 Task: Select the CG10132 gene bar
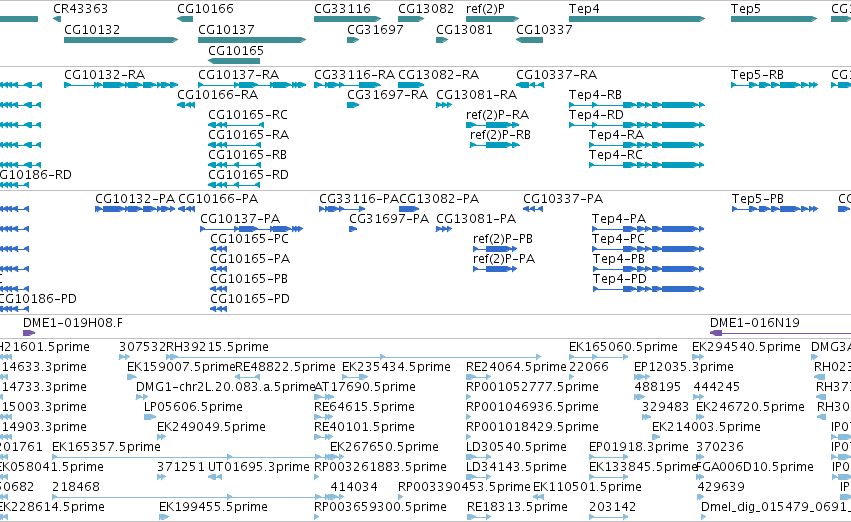point(121,40)
